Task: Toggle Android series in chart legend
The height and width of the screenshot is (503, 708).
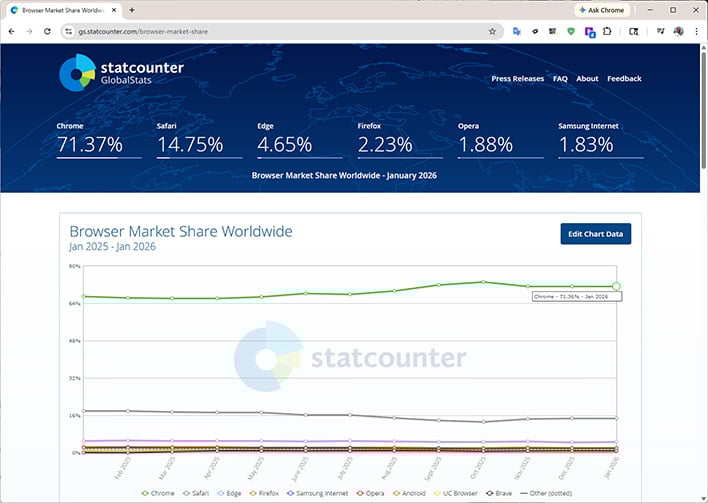Action: 409,493
